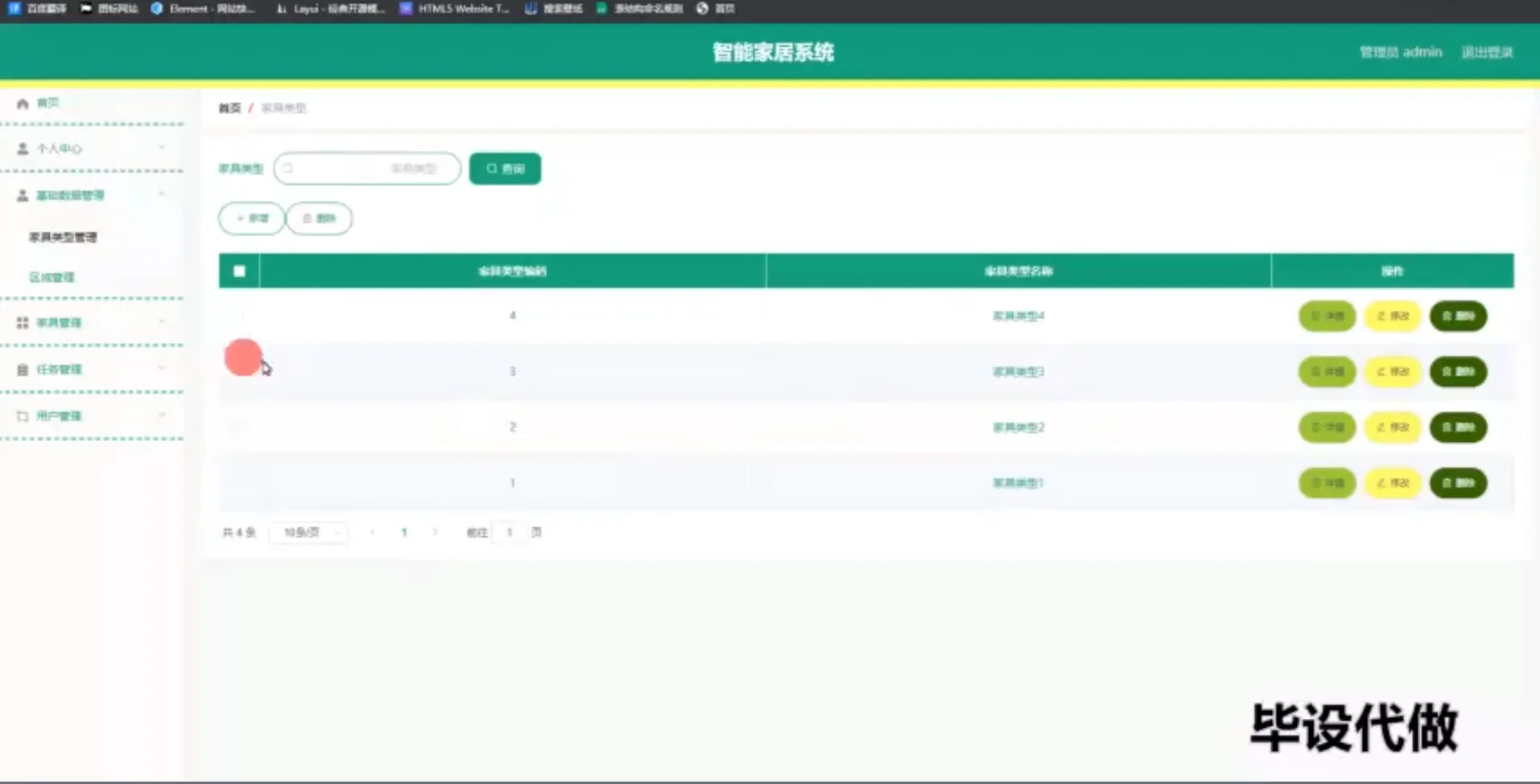
Task: Check the row checkbox for 家具类型1
Action: click(238, 483)
